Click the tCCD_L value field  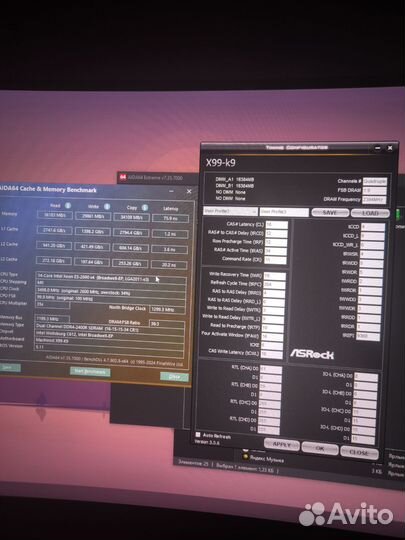(372, 236)
